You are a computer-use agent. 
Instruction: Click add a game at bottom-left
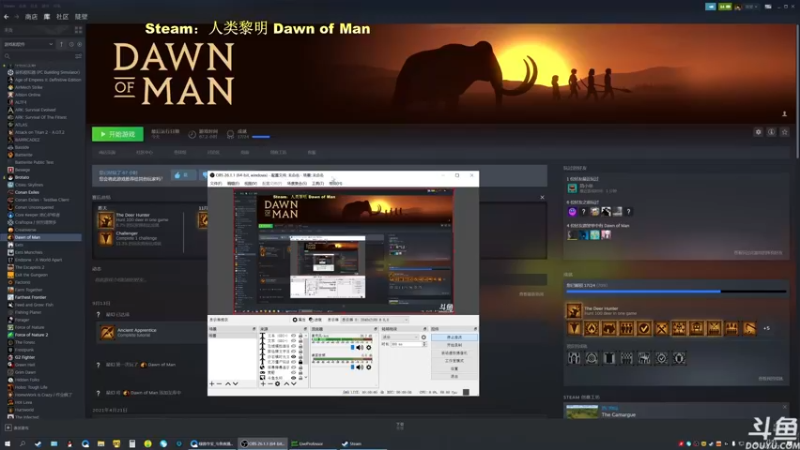coord(17,428)
